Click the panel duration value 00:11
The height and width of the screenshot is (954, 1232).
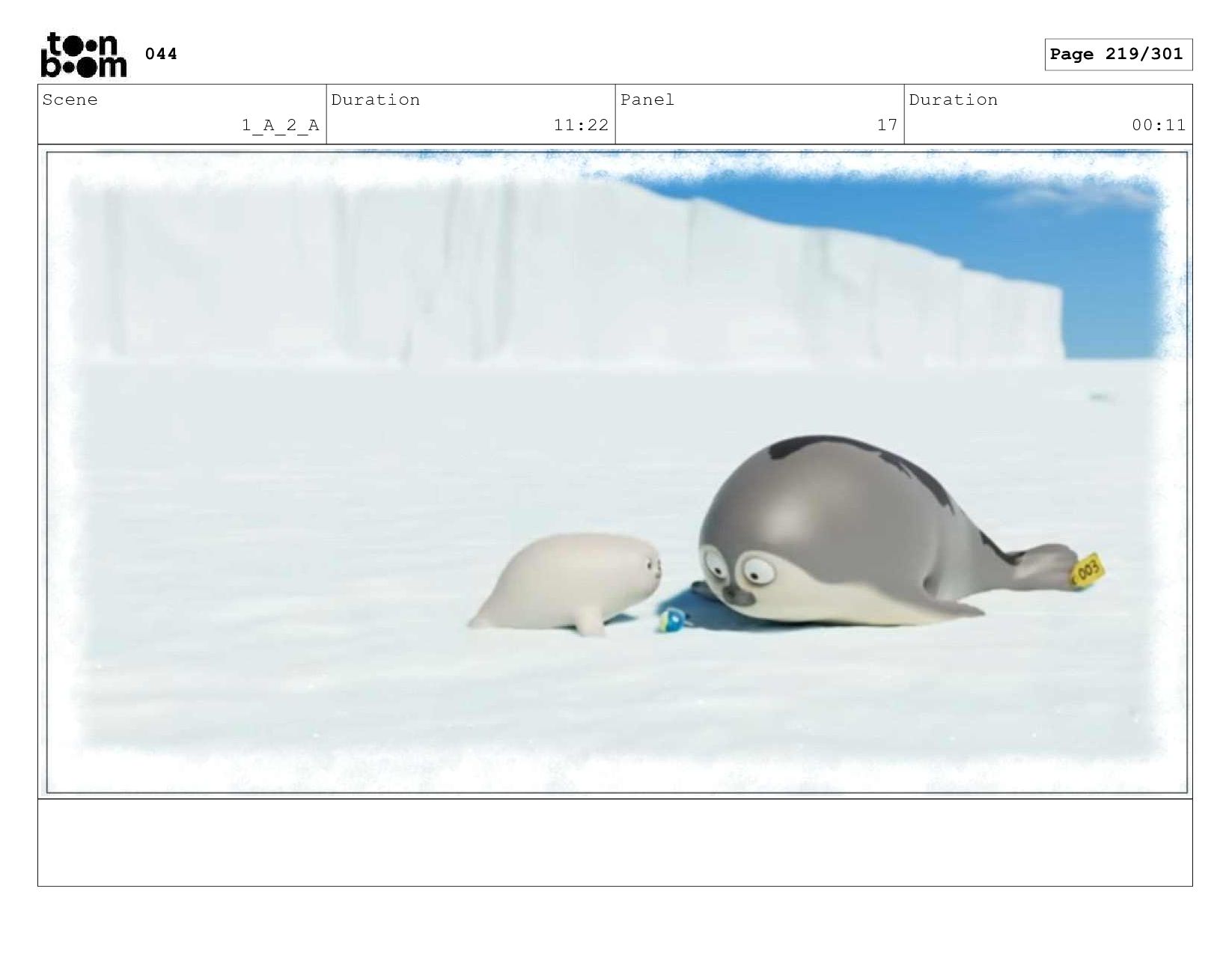(1159, 125)
